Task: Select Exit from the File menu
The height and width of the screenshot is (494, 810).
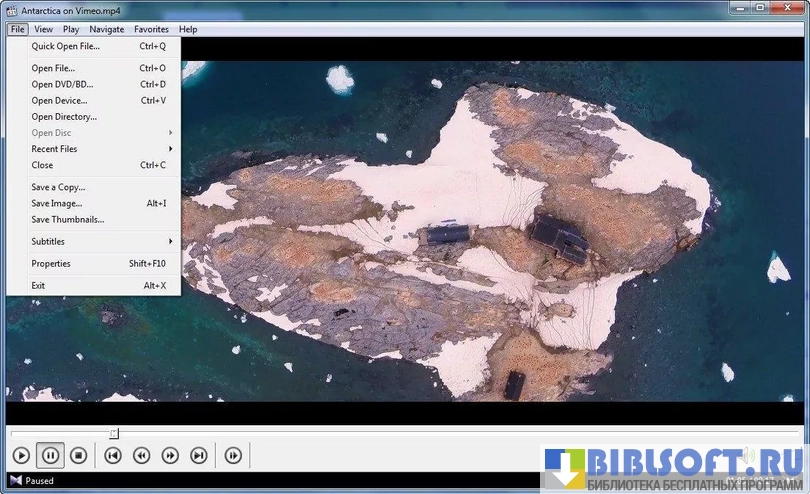Action: click(x=38, y=285)
